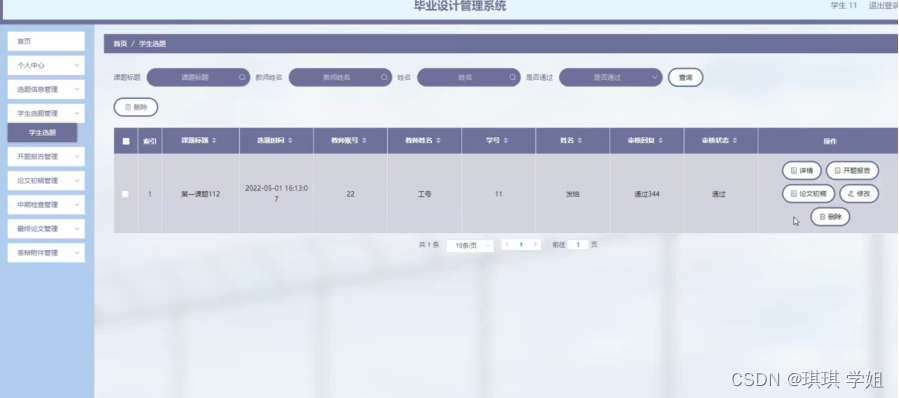Screen dimensions: 899x398
Task: Sort the table by 审核状态
Action: pos(735,141)
